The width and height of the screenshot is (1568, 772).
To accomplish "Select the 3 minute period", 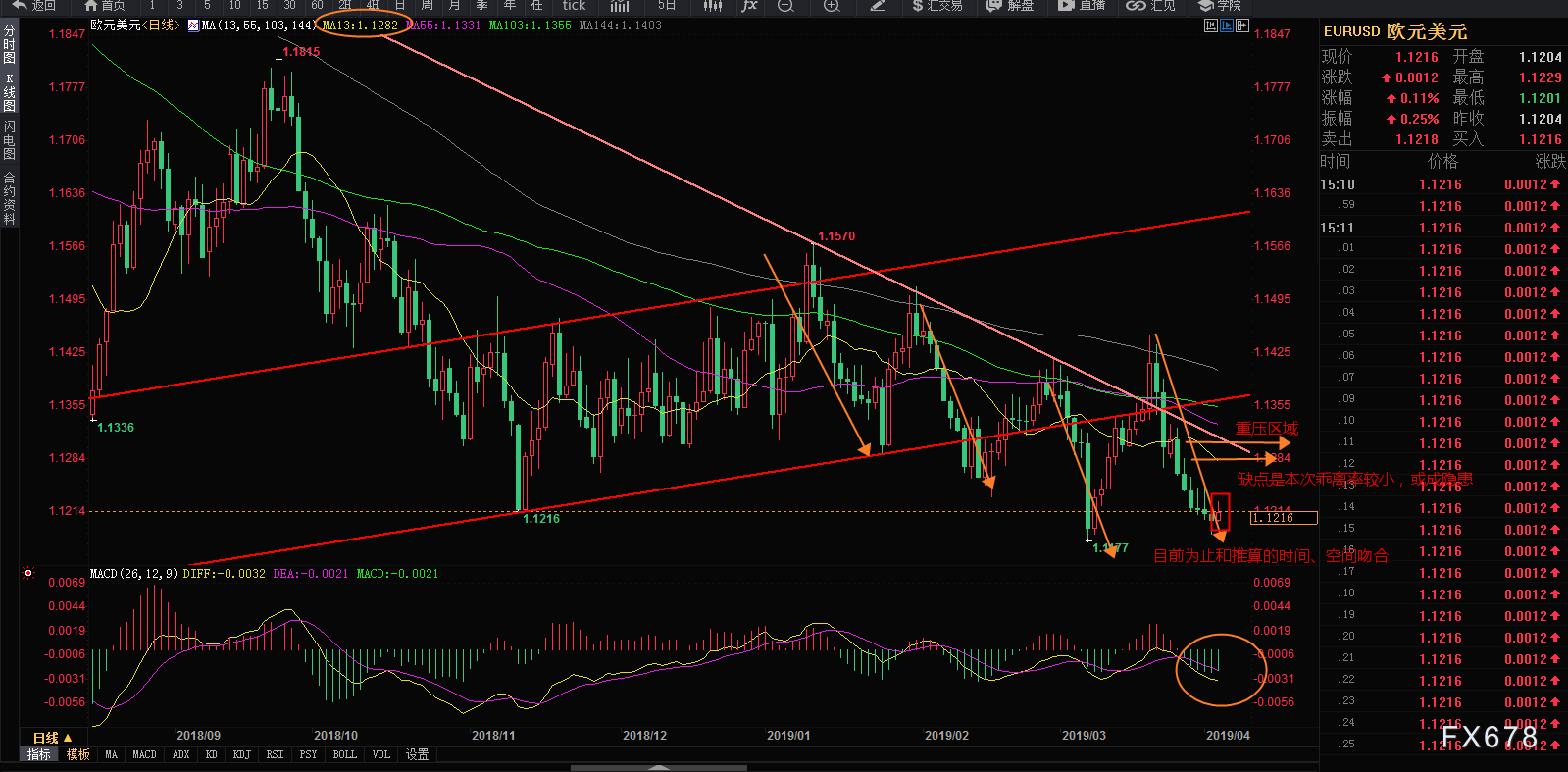I will pos(179,5).
